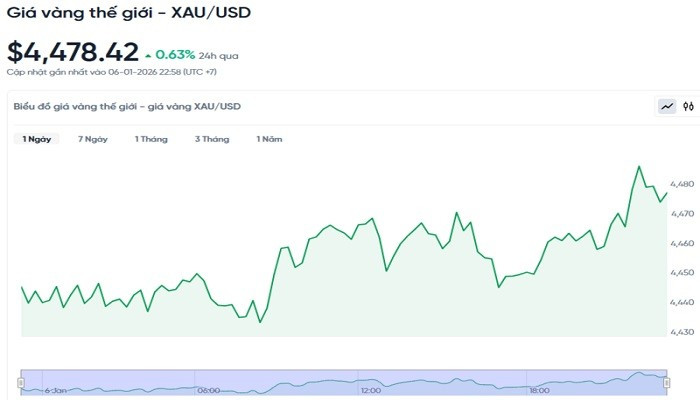
Task: Click the green up-arrow change indicator
Action: pos(149,55)
